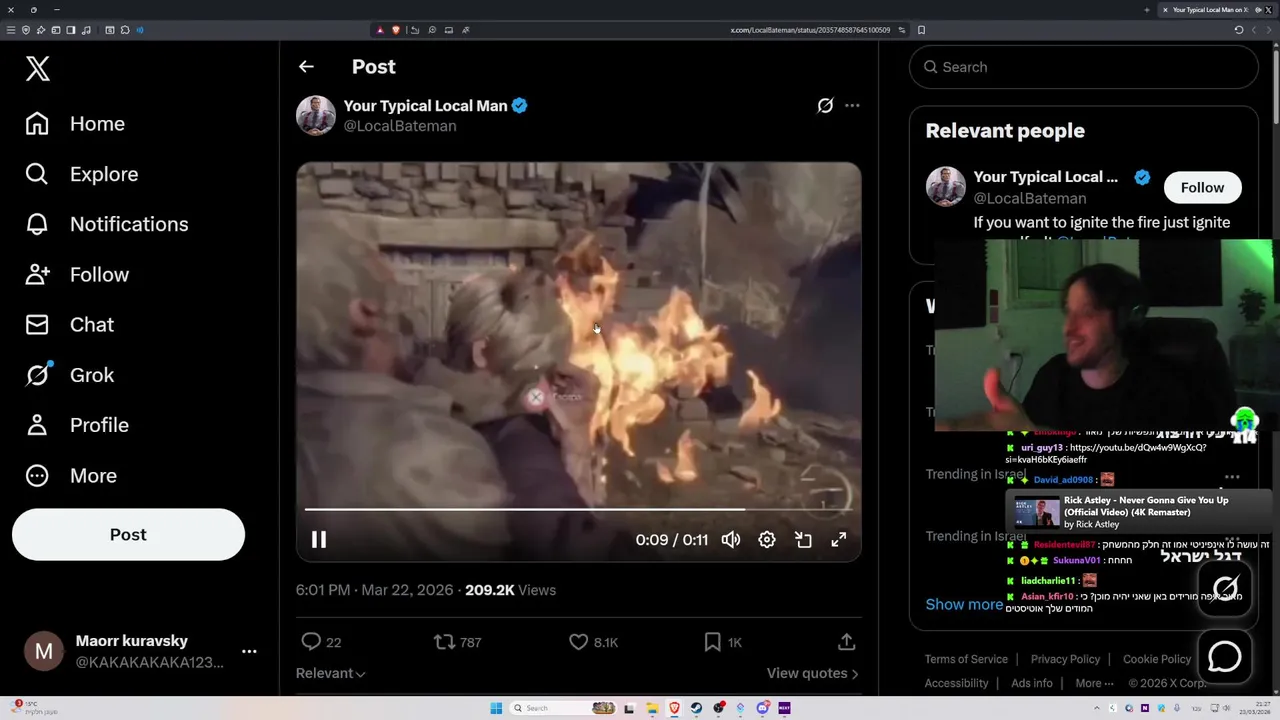This screenshot has height=720, width=1280.
Task: Focus the X Search input field
Action: coord(1084,67)
